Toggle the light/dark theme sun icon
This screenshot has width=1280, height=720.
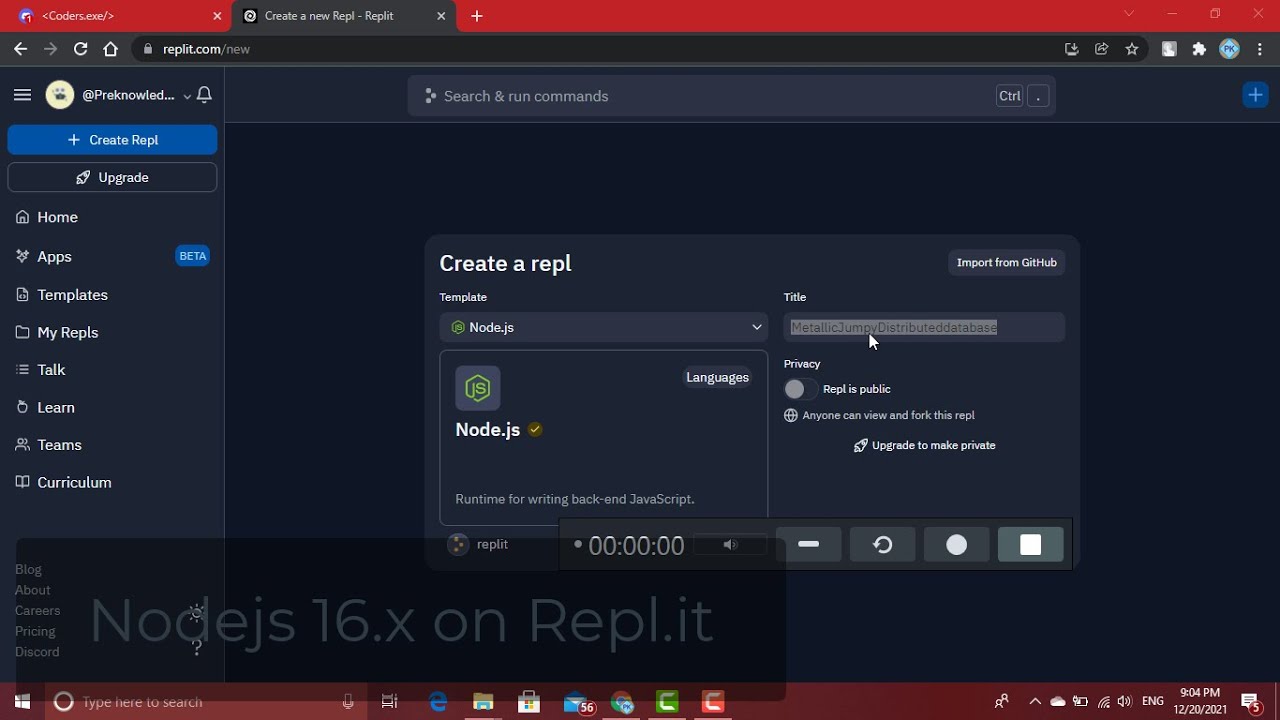pyautogui.click(x=197, y=613)
